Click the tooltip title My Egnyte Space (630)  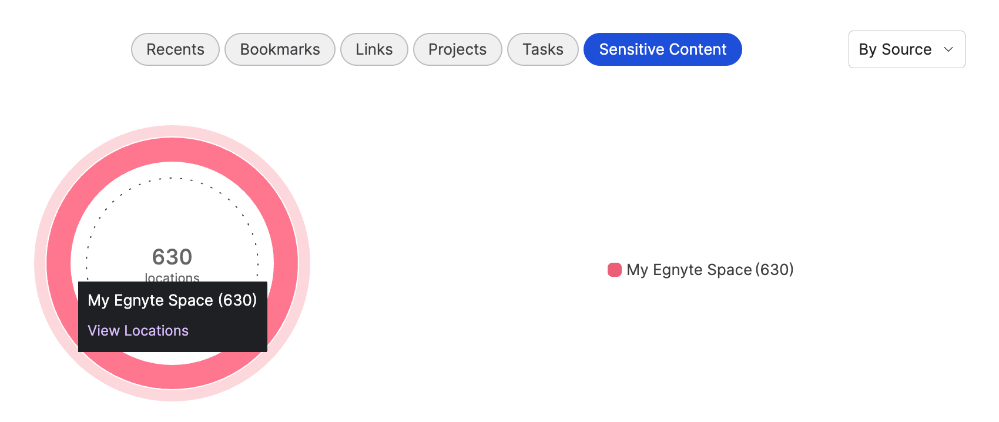[x=172, y=301]
